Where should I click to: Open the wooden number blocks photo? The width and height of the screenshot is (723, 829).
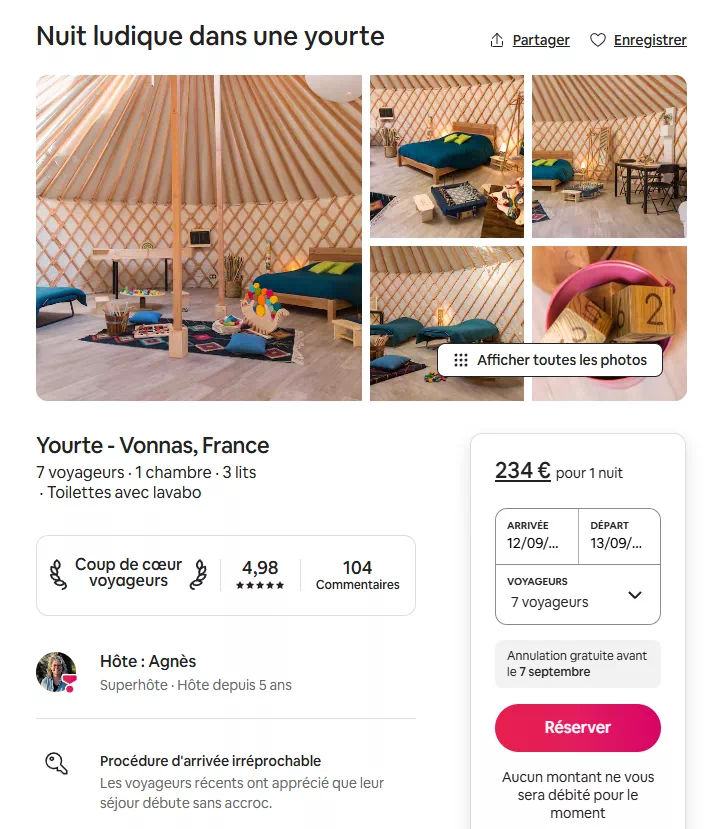(609, 300)
